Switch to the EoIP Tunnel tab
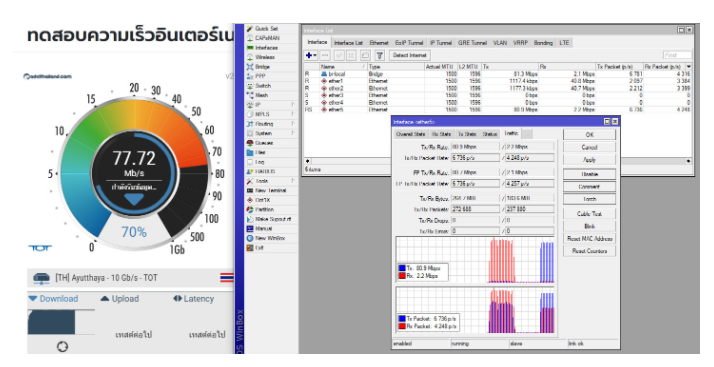714x367 pixels. coord(409,43)
